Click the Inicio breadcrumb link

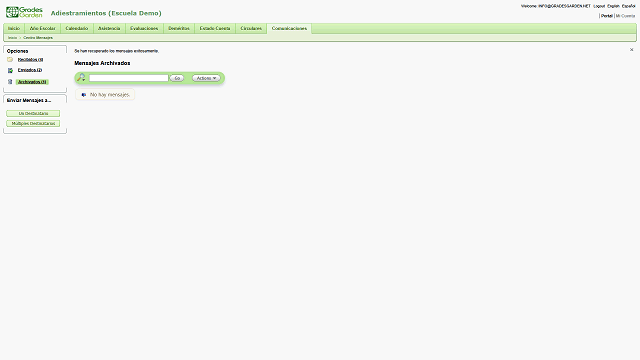[13, 38]
